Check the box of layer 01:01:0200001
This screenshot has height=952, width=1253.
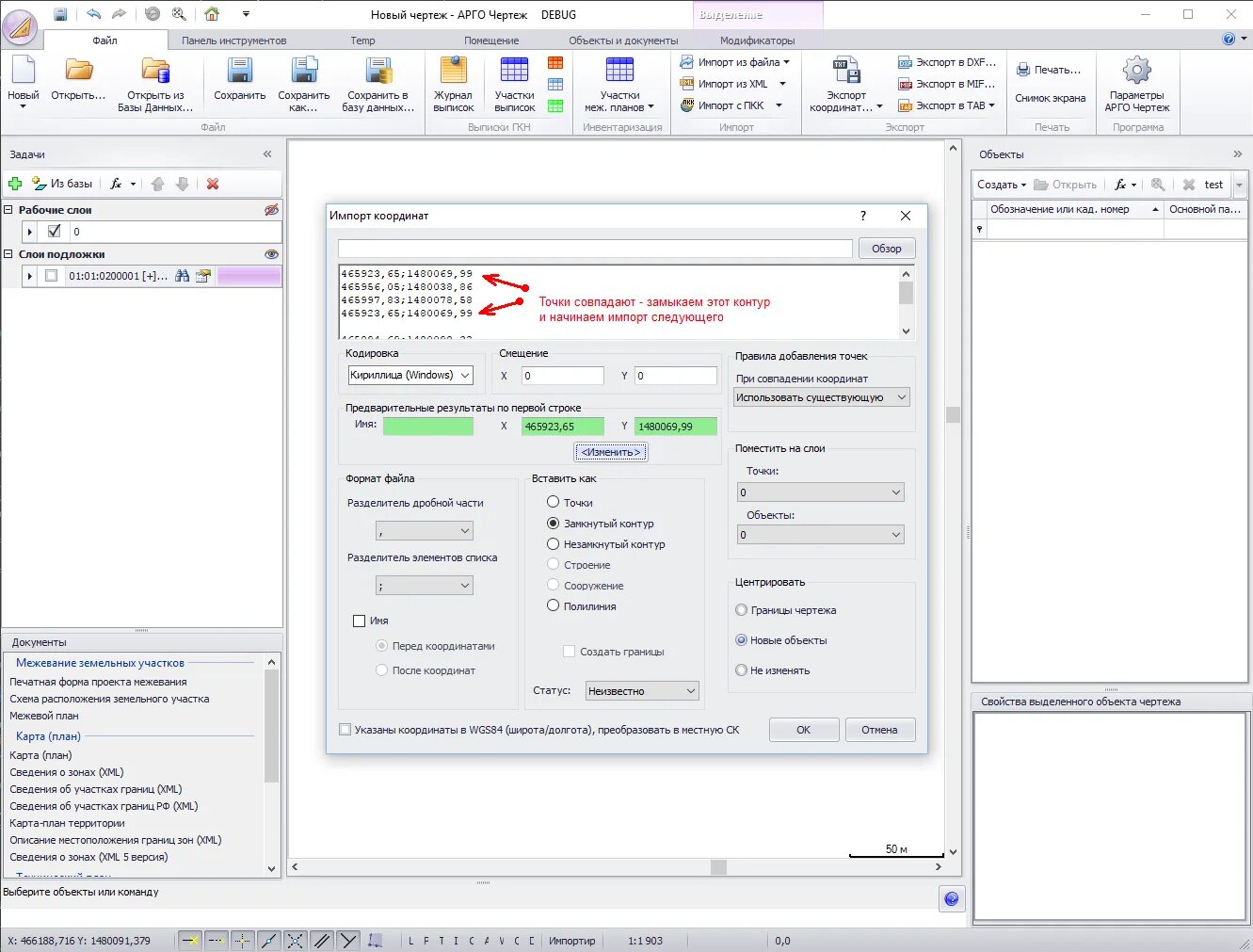tap(52, 276)
